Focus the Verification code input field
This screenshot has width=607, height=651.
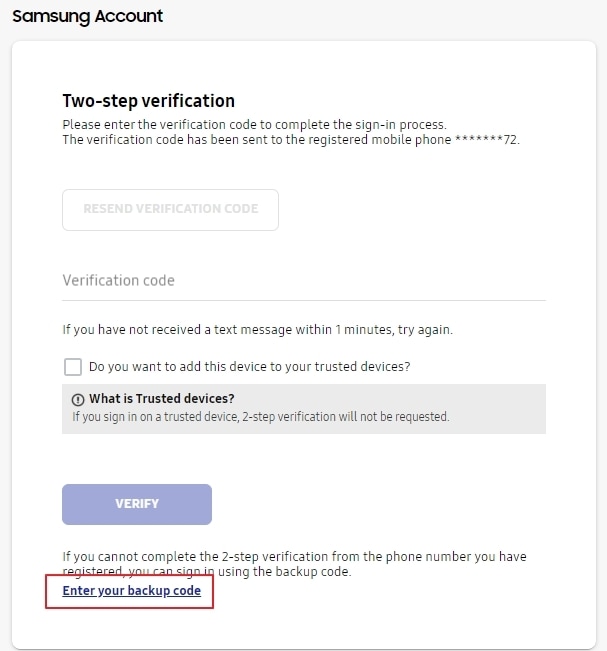304,281
